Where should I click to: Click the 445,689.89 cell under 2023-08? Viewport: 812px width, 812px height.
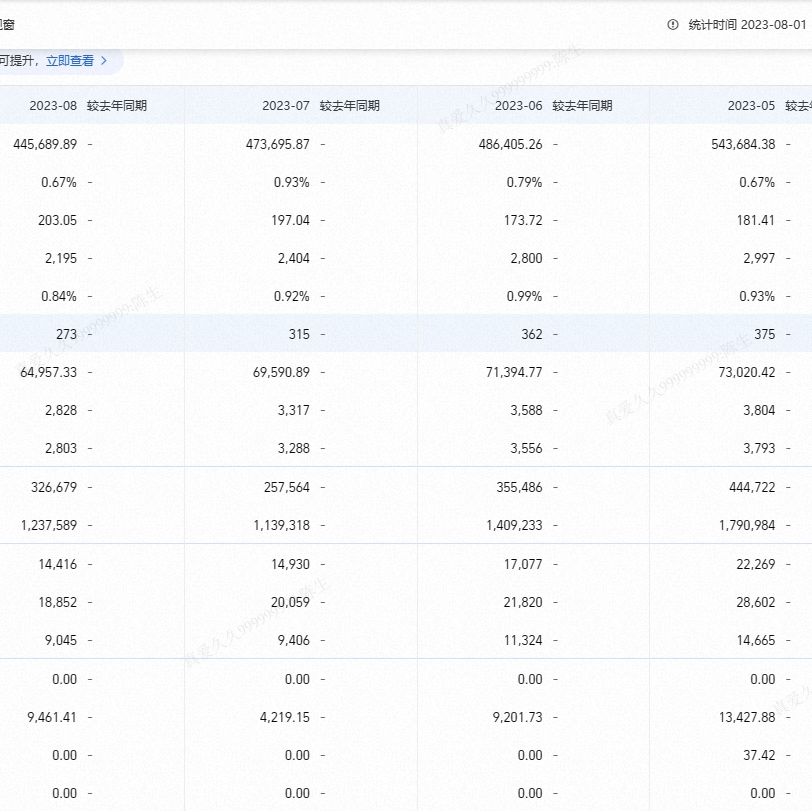pyautogui.click(x=45, y=144)
